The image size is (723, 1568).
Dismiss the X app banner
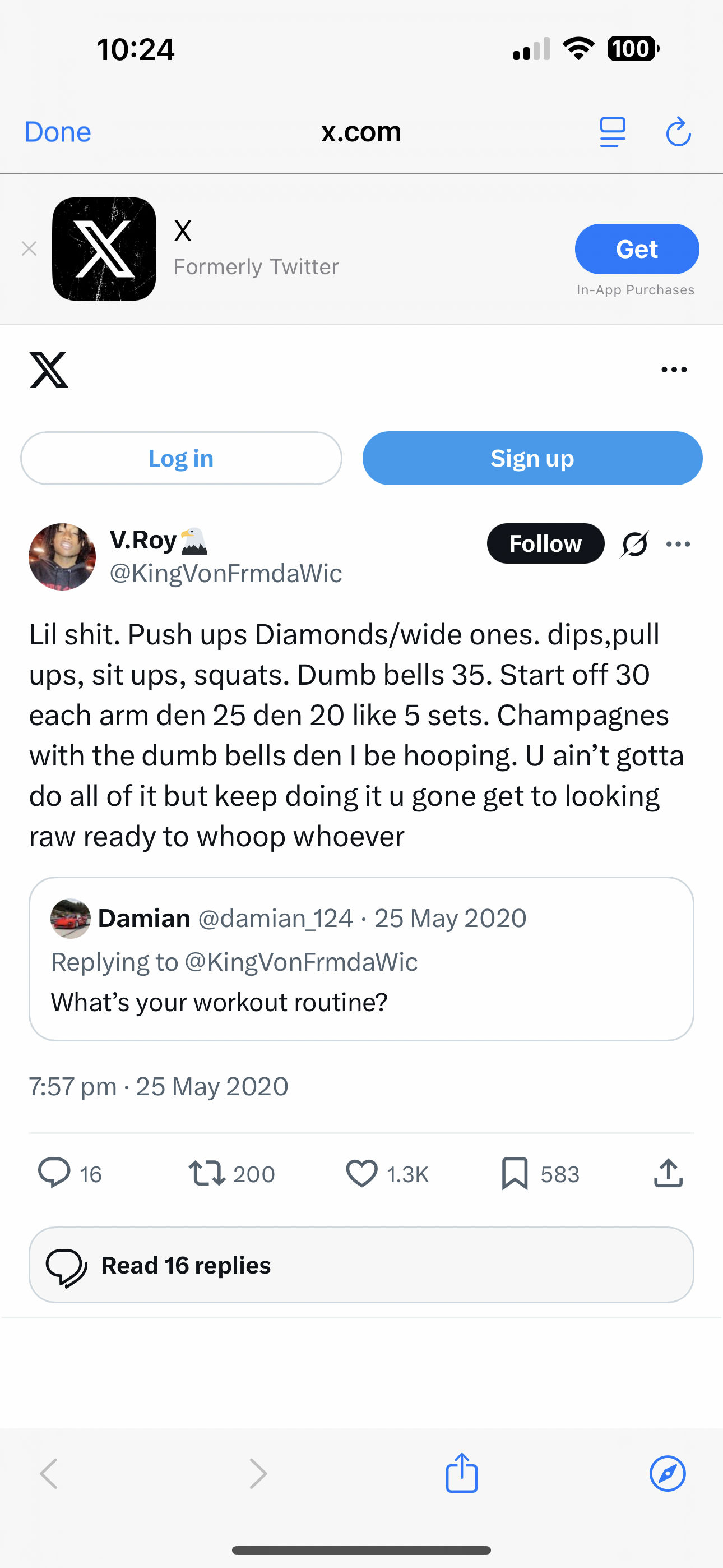point(29,248)
